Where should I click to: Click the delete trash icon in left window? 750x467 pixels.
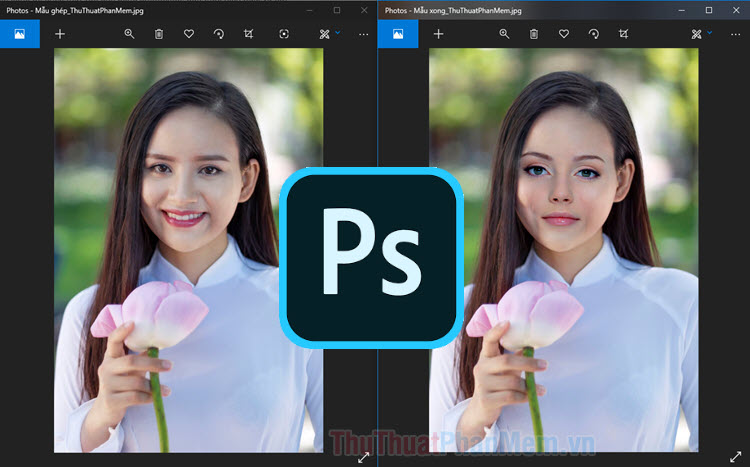coord(159,34)
